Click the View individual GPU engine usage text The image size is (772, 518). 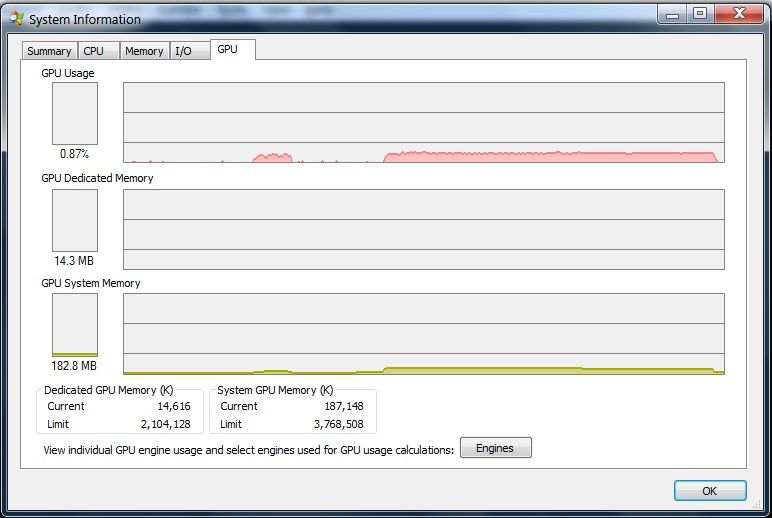pos(249,450)
